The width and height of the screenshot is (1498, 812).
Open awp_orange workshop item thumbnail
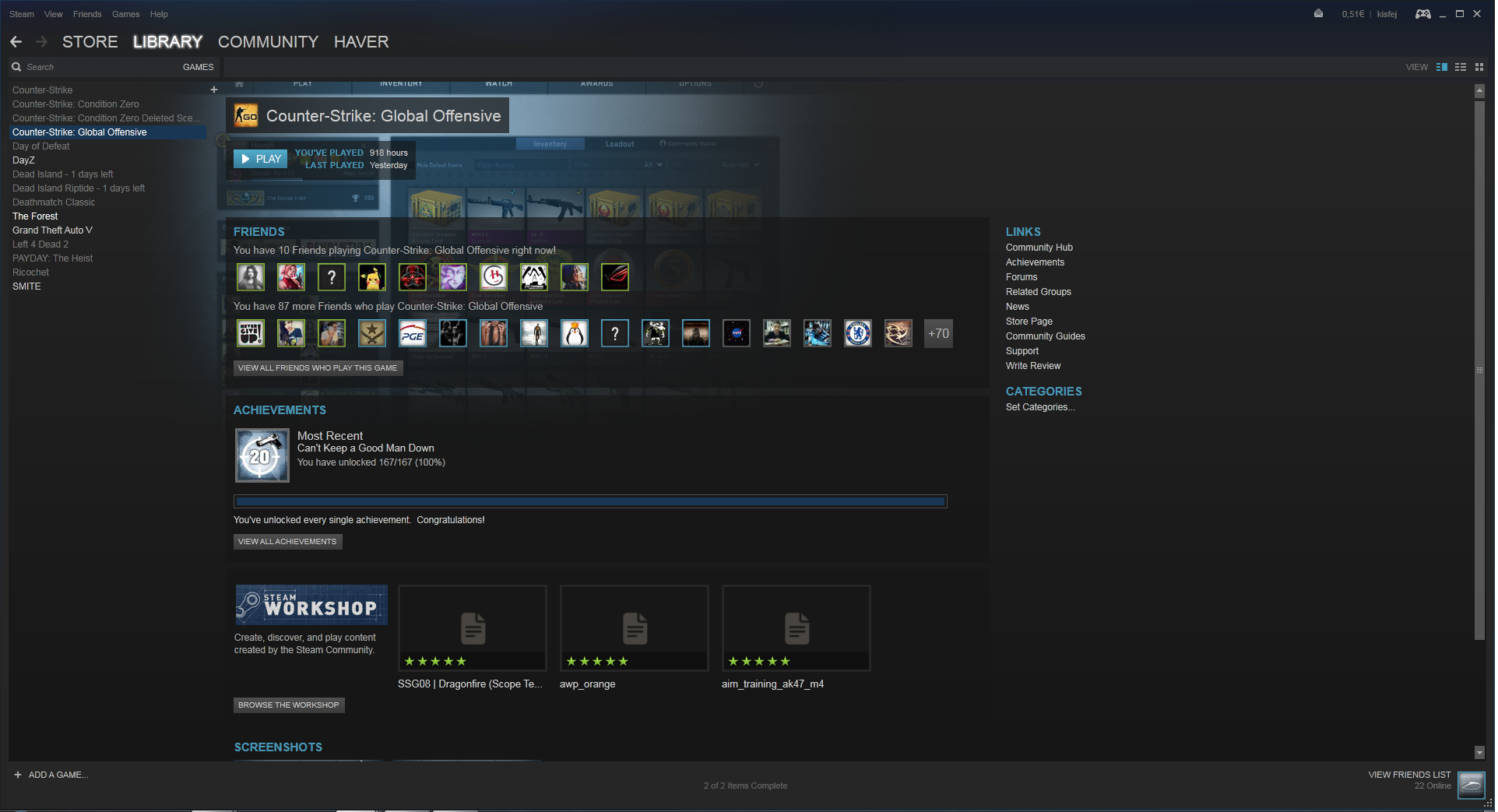tap(635, 627)
